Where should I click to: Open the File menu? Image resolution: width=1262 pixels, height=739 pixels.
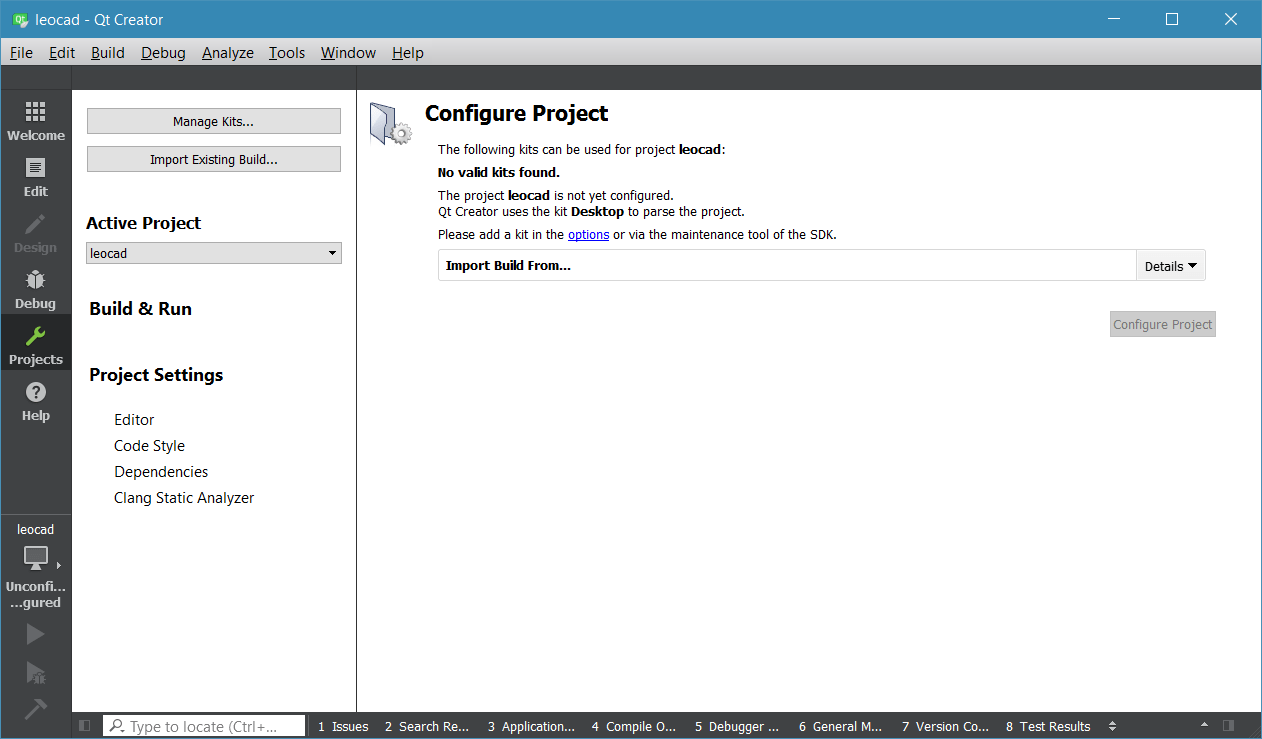pyautogui.click(x=21, y=53)
